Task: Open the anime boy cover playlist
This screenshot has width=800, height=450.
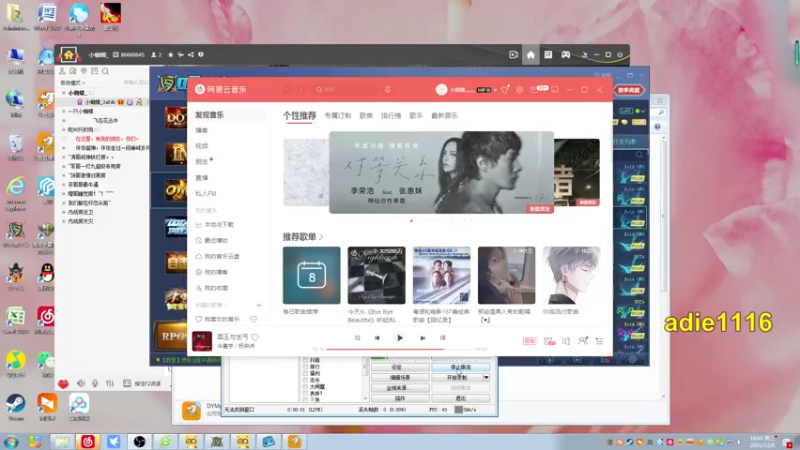Action: point(571,276)
